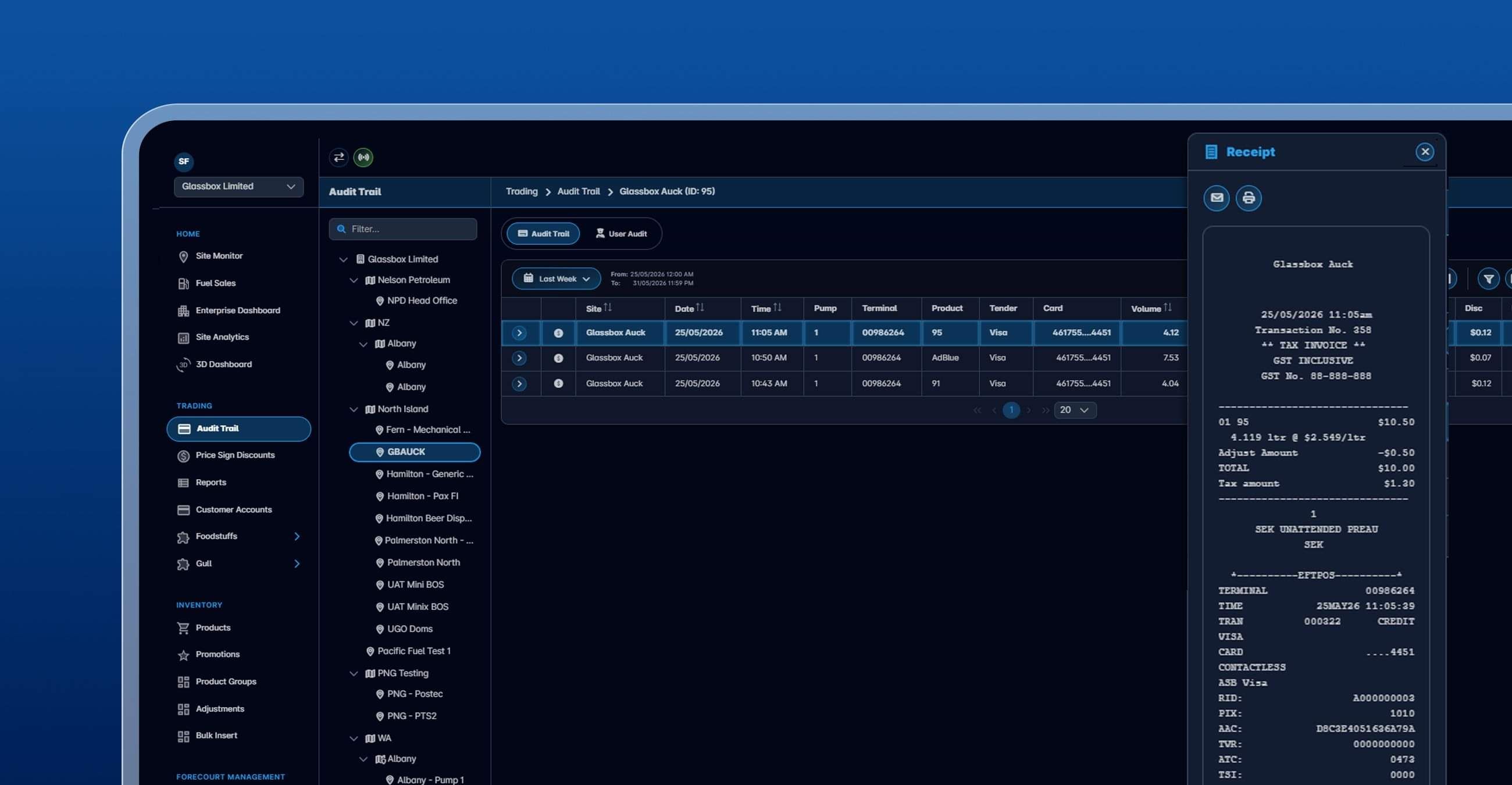Viewport: 1512px width, 785px height.
Task: Collapse the NZ tree node
Action: click(x=354, y=323)
